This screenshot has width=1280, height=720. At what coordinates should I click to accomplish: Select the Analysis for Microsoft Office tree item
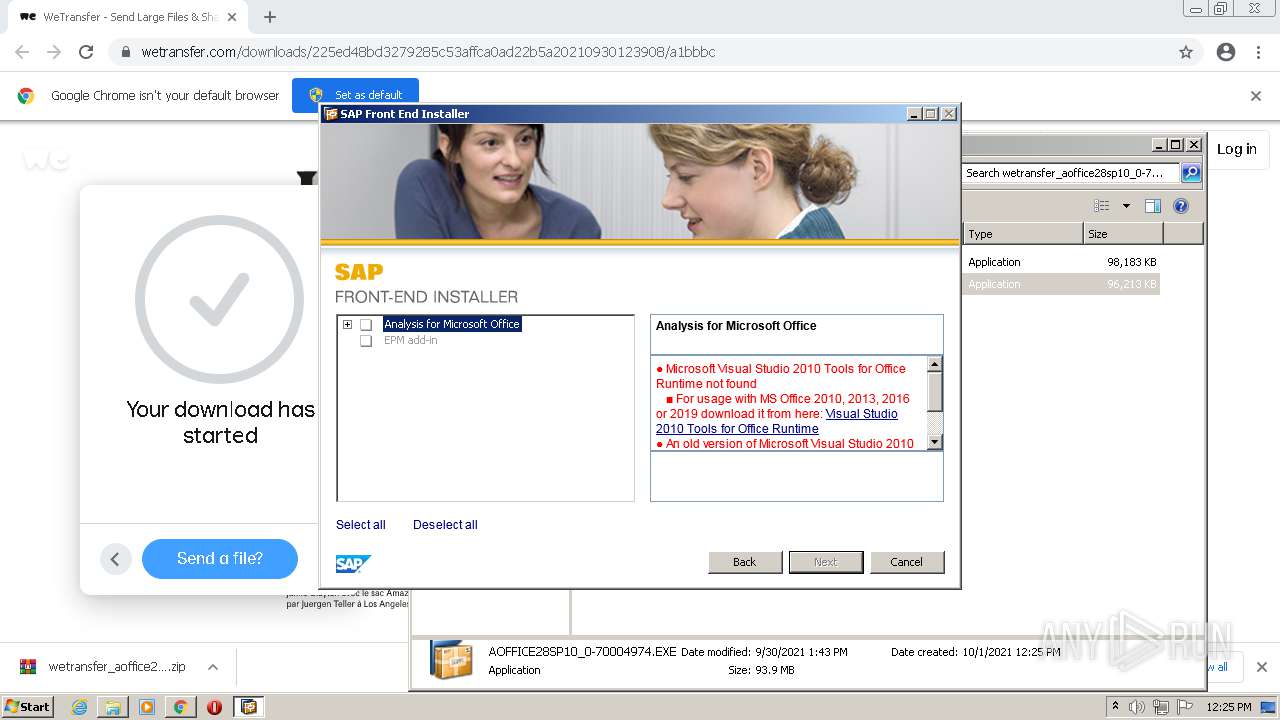(452, 324)
